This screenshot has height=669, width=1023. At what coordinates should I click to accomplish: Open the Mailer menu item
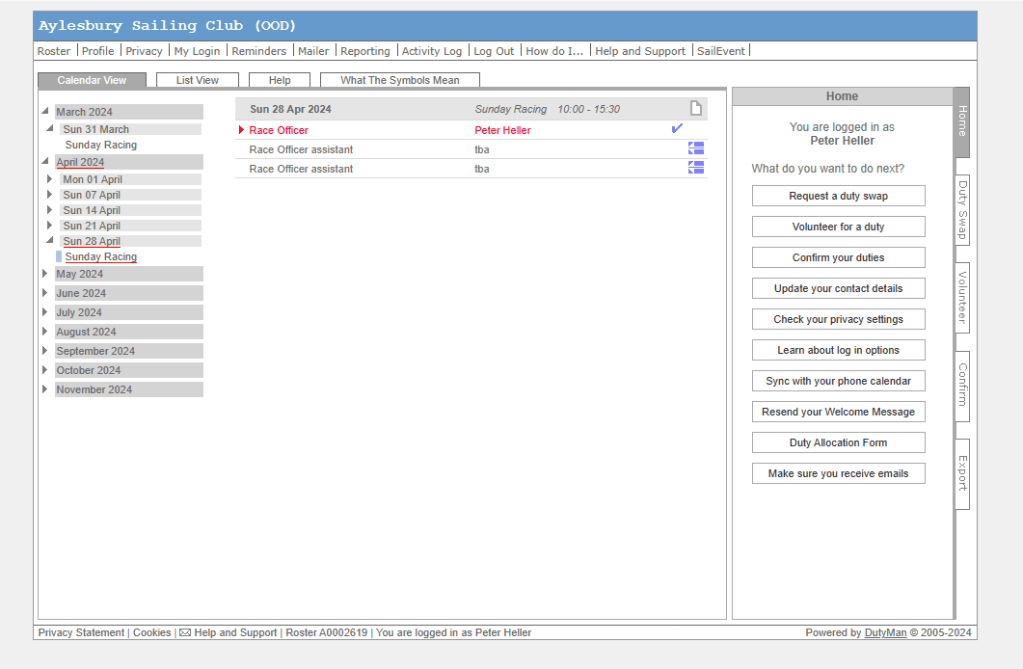(313, 51)
